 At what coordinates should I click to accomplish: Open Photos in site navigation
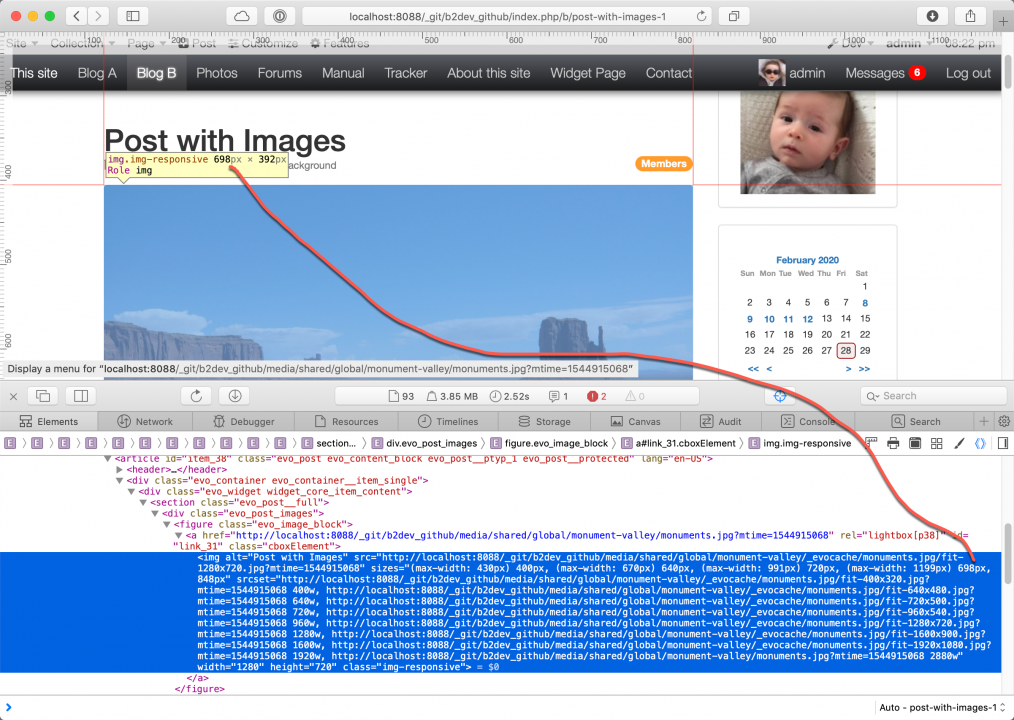[217, 73]
